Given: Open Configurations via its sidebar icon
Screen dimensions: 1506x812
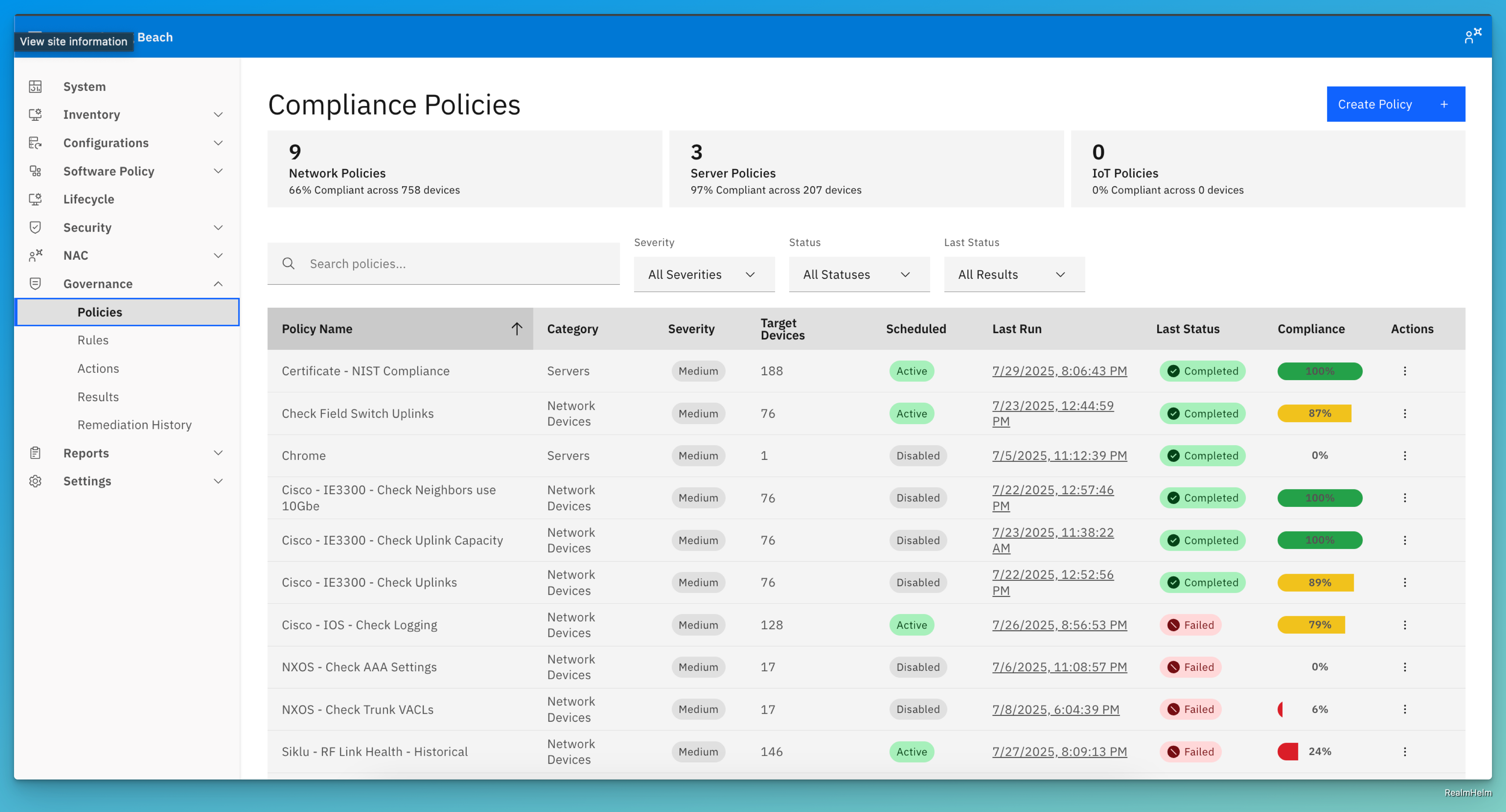Looking at the screenshot, I should coord(35,143).
